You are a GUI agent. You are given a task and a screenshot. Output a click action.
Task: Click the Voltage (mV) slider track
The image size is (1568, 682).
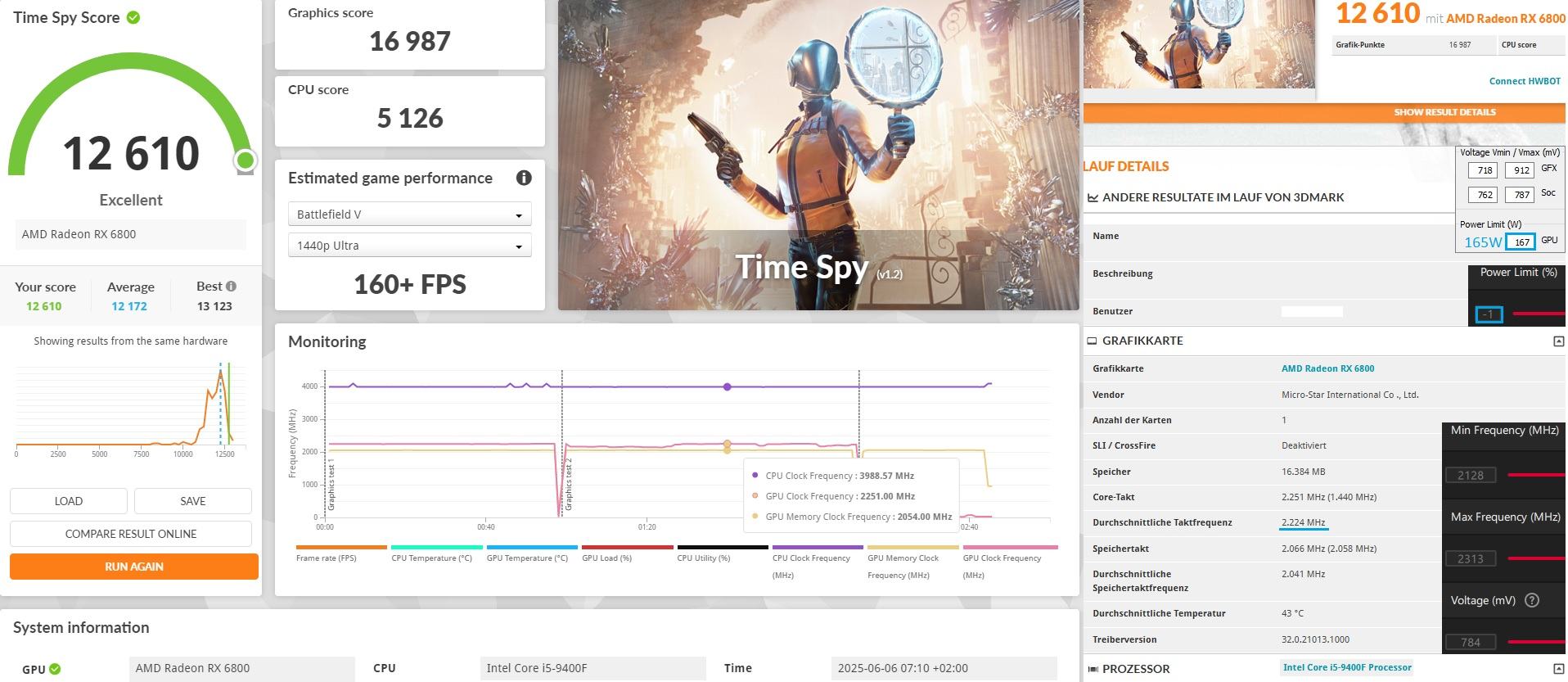pyautogui.click(x=1536, y=642)
